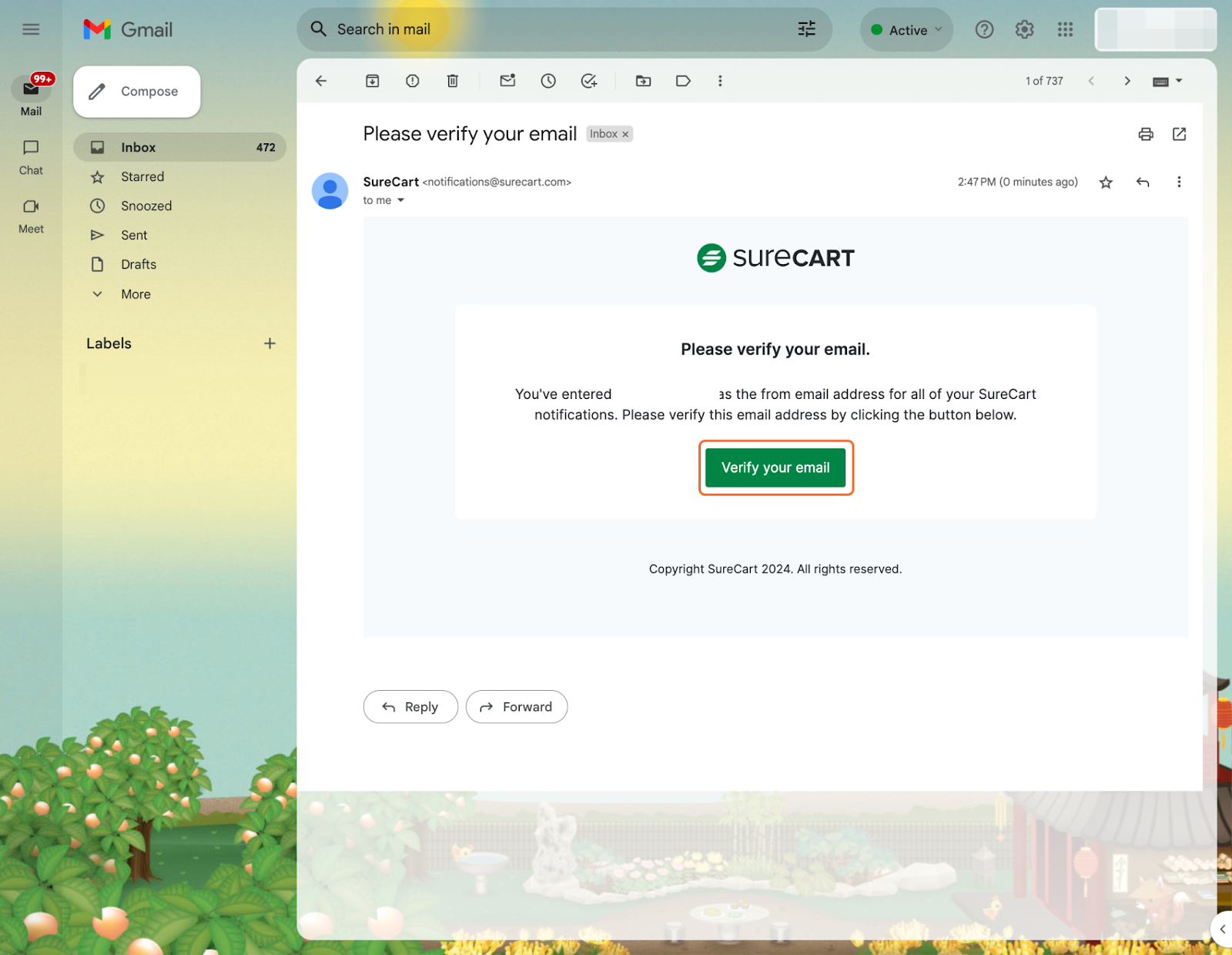
Task: Open the Mail section in sidebar
Action: coord(31,96)
